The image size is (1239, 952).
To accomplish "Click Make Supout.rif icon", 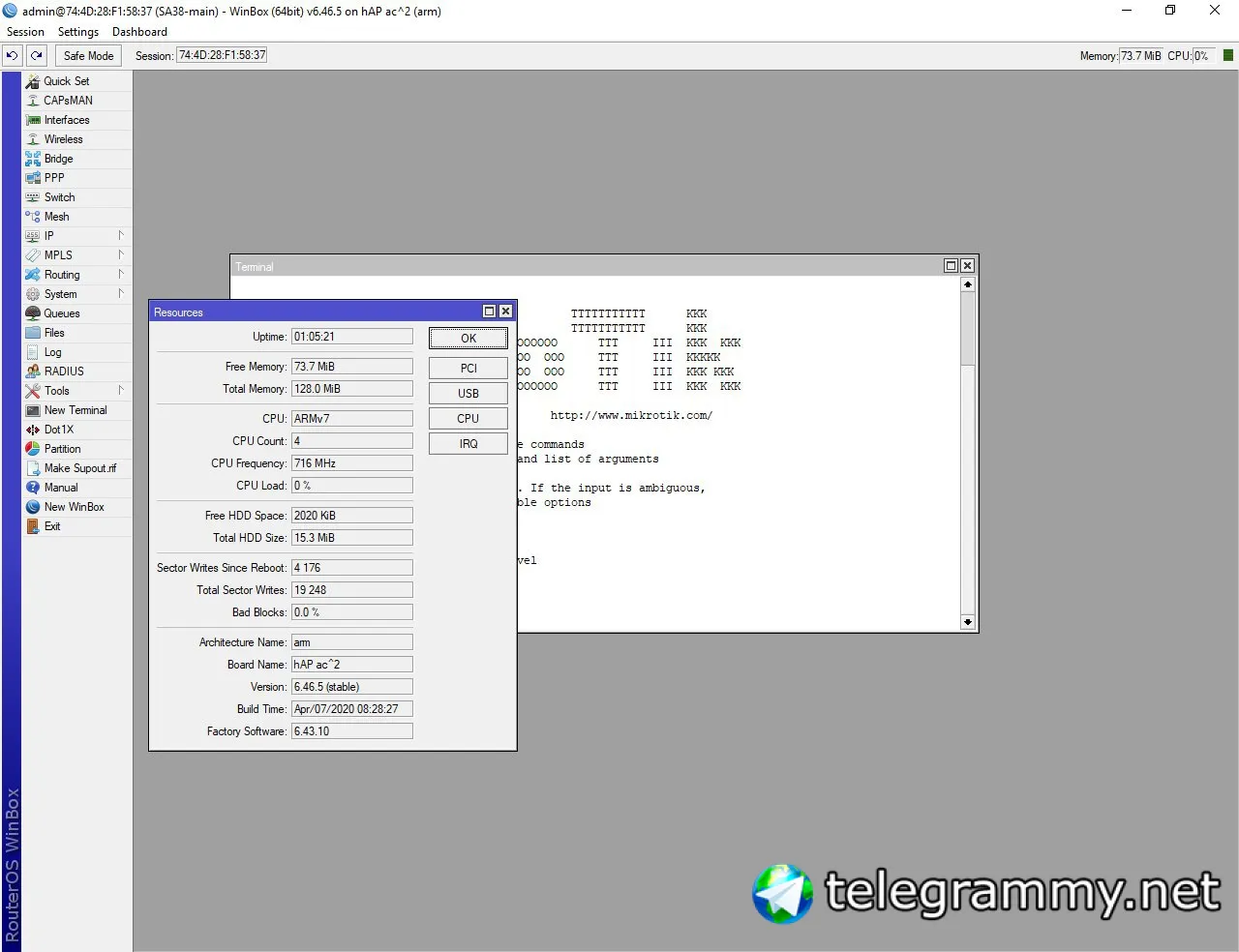I will (x=33, y=468).
